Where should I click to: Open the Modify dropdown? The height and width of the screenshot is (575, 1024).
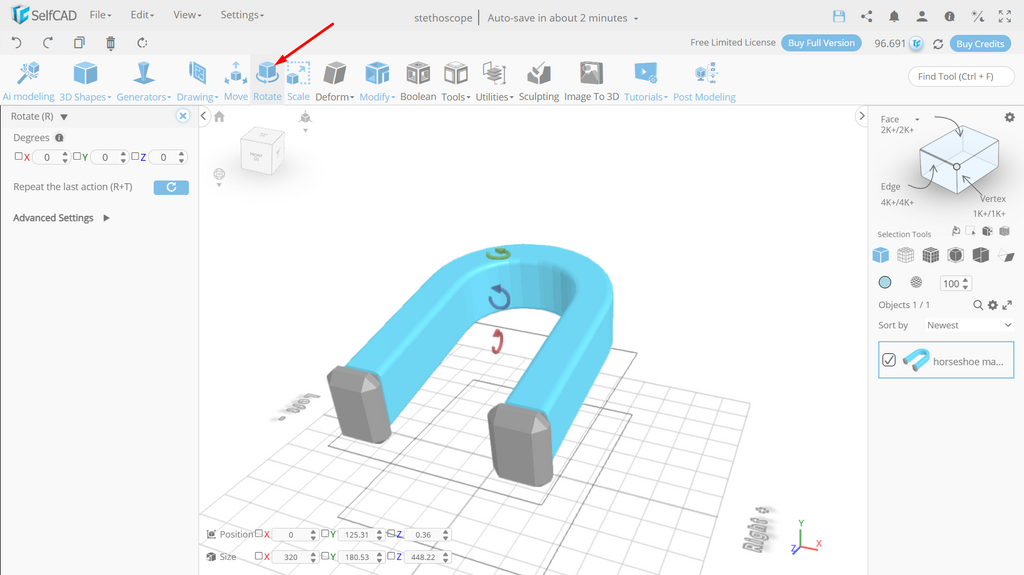tap(377, 81)
